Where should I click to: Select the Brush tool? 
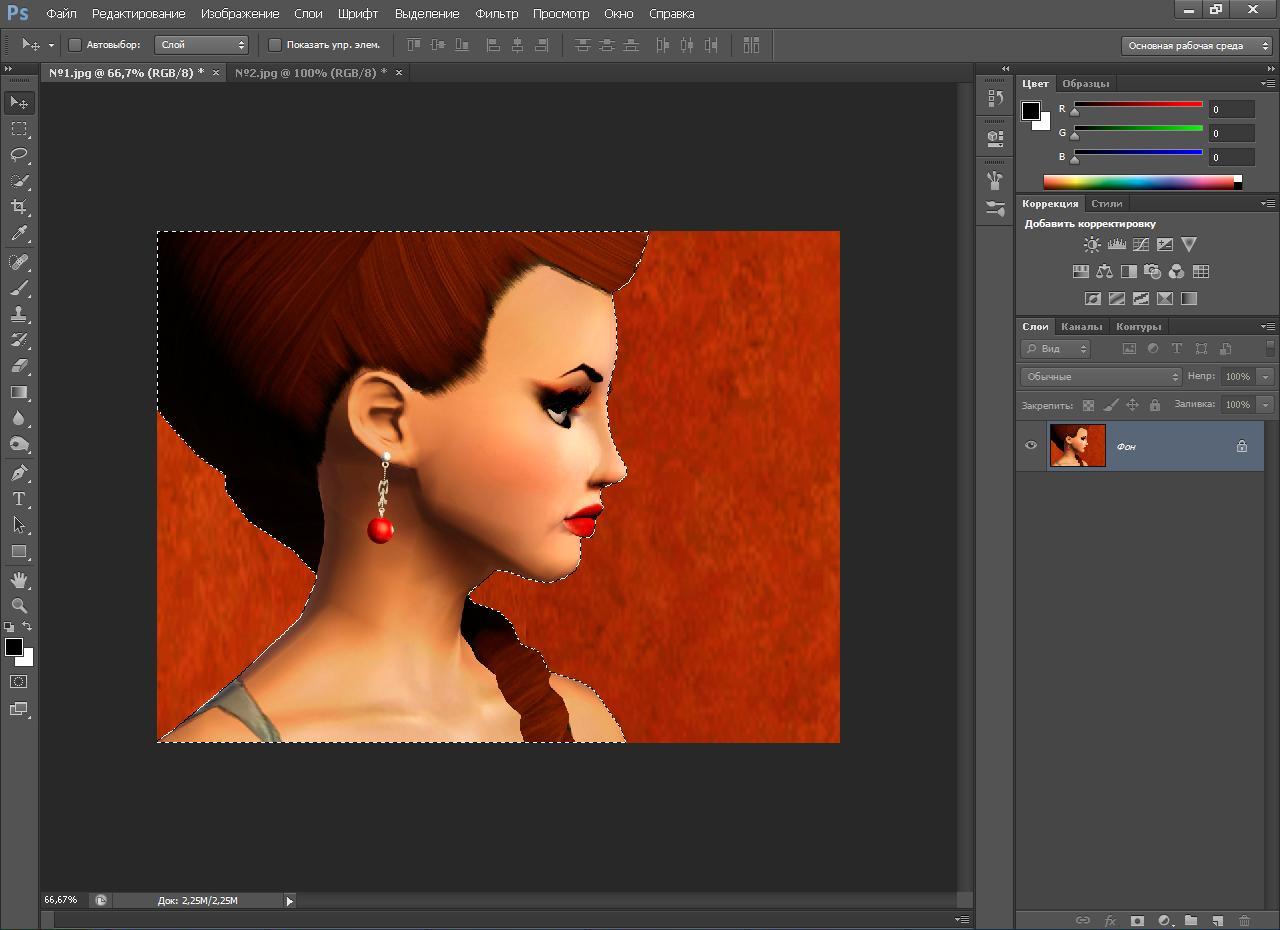coord(19,288)
